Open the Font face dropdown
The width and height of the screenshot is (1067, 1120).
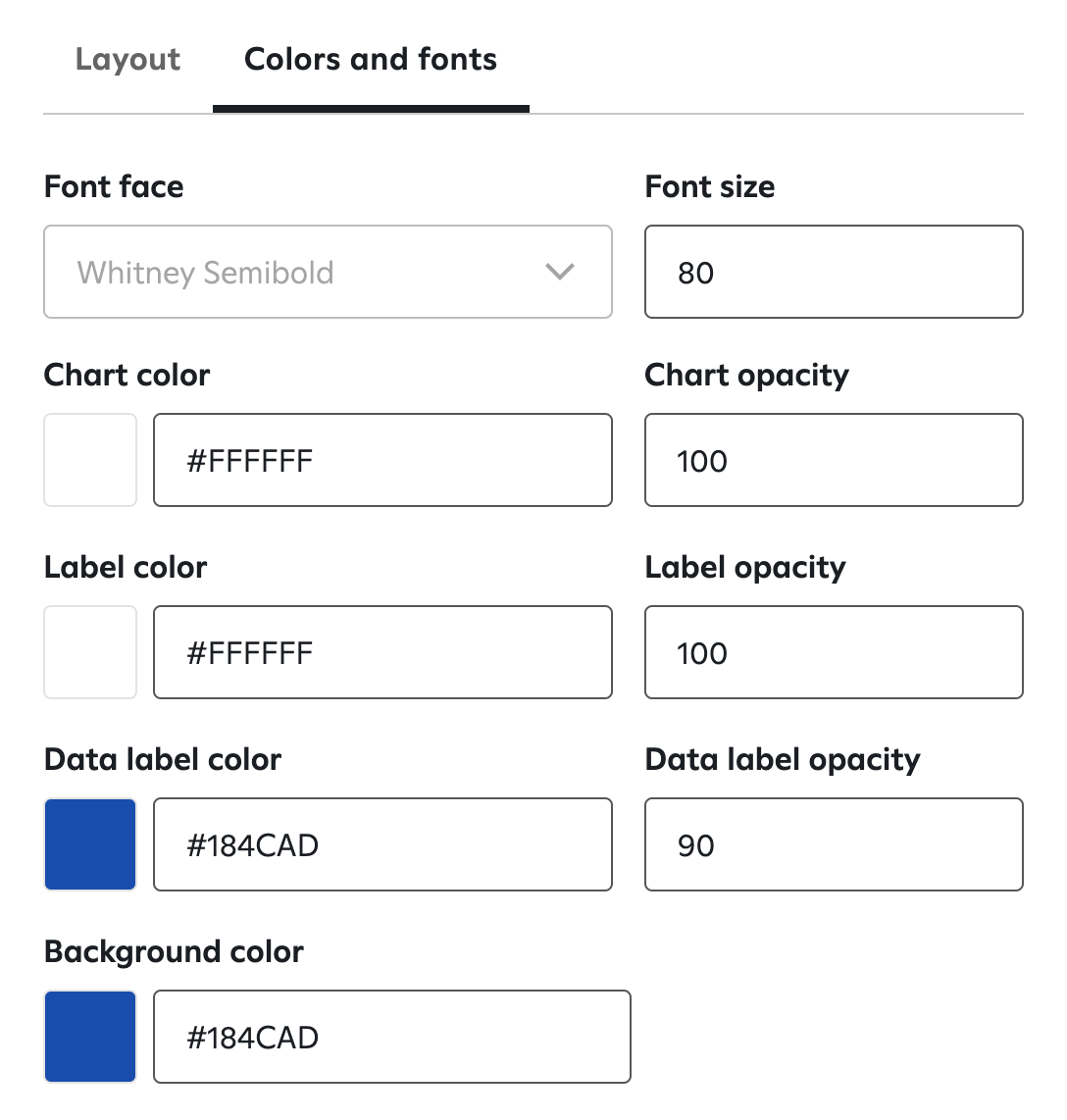click(328, 272)
